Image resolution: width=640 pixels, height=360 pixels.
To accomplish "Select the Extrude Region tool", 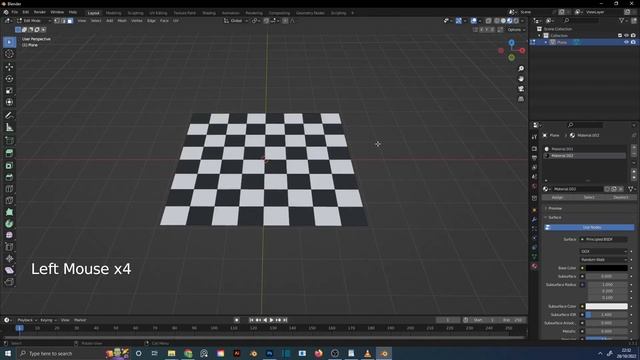I will (9, 153).
